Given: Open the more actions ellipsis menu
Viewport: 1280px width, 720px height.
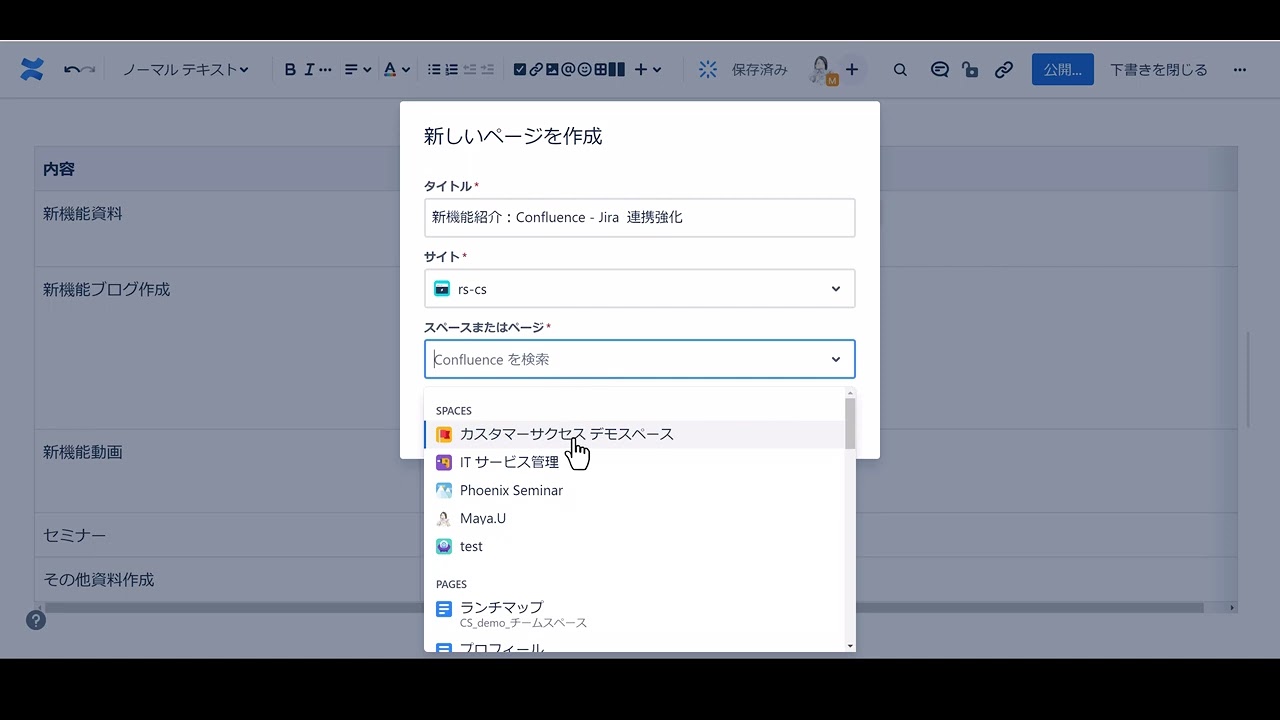Looking at the screenshot, I should [x=1240, y=70].
